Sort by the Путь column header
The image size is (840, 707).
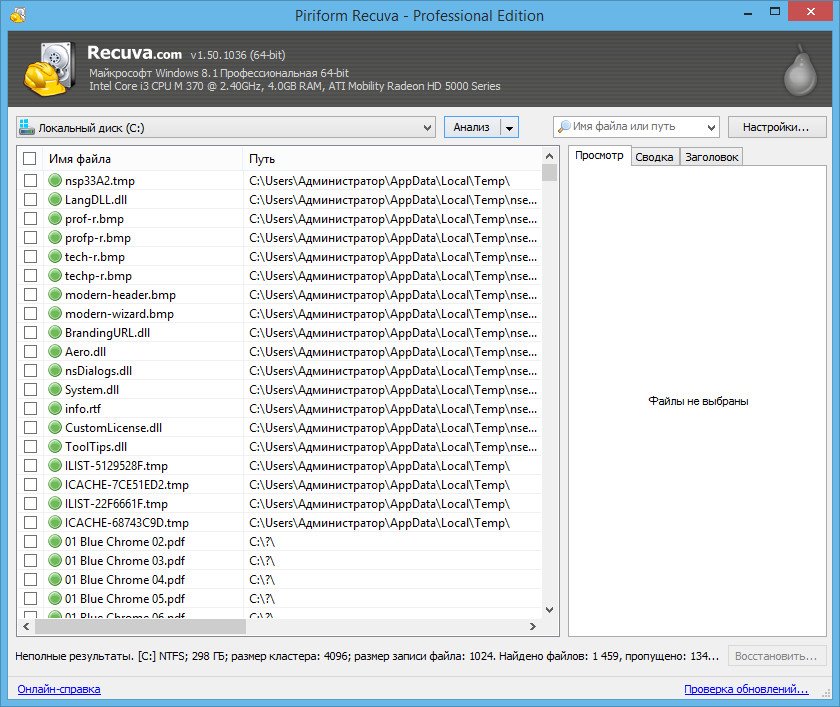[x=392, y=159]
